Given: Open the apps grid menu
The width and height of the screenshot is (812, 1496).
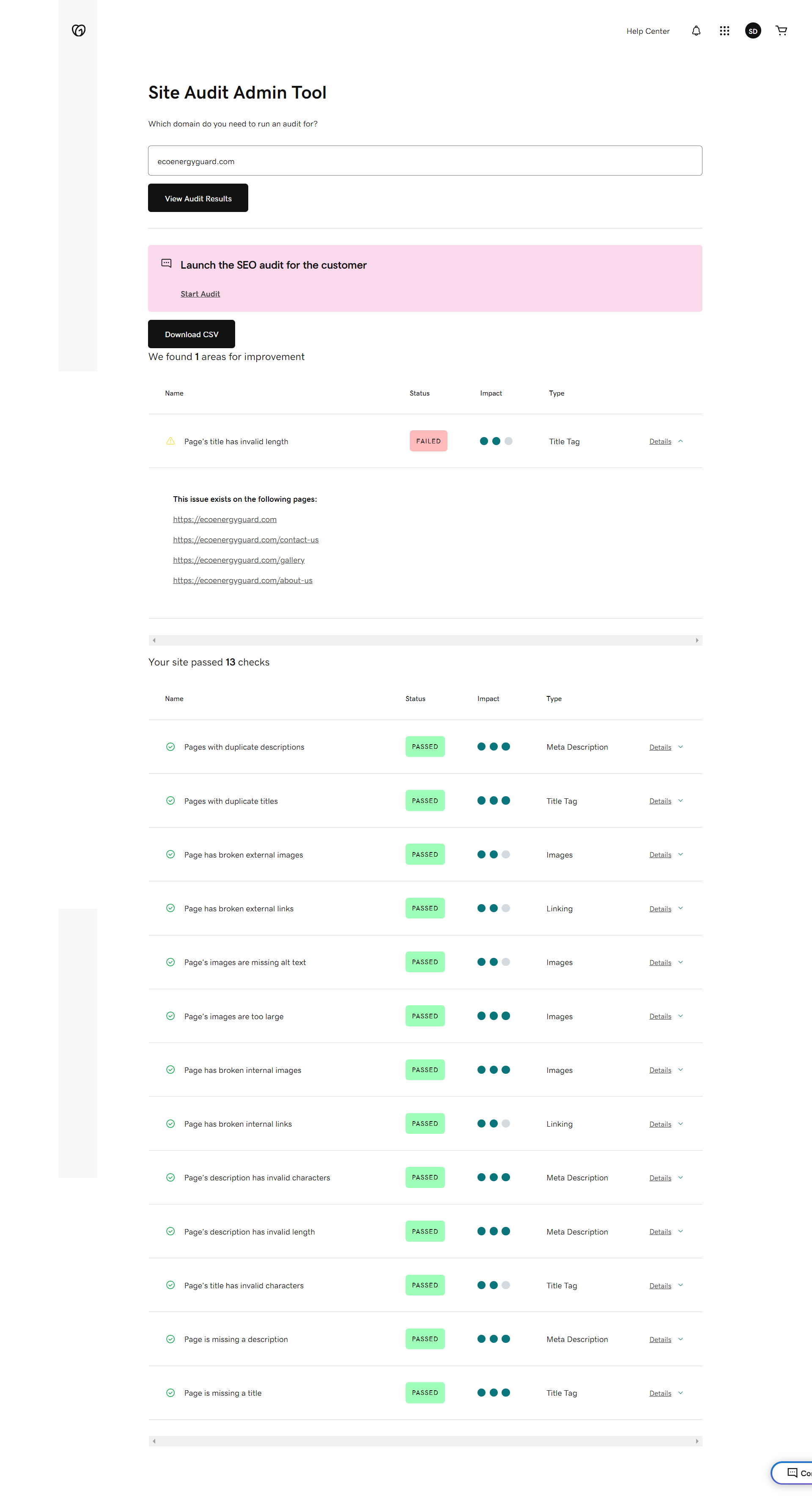Looking at the screenshot, I should click(724, 31).
